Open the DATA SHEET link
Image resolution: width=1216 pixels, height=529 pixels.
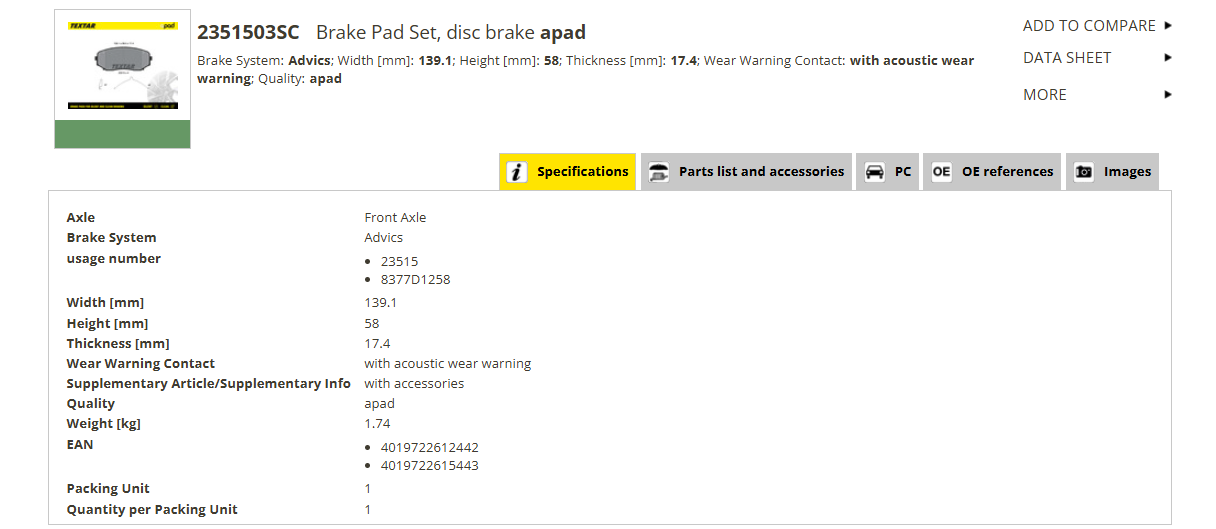[1067, 58]
